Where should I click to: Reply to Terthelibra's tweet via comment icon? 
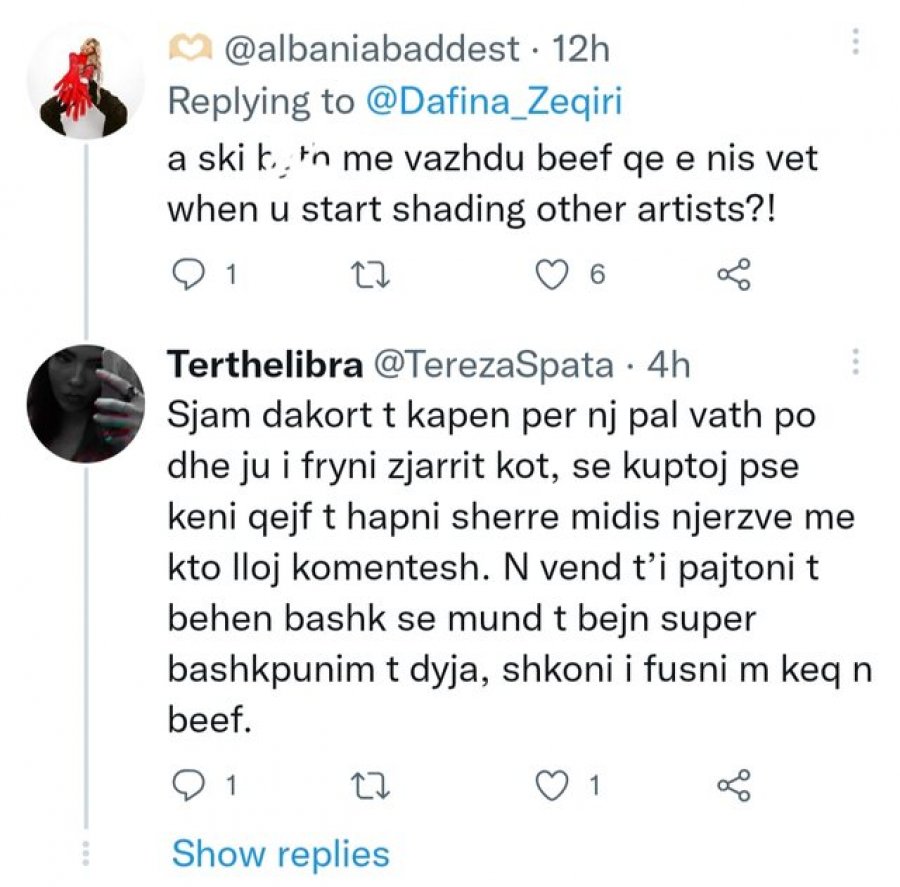coord(188,785)
